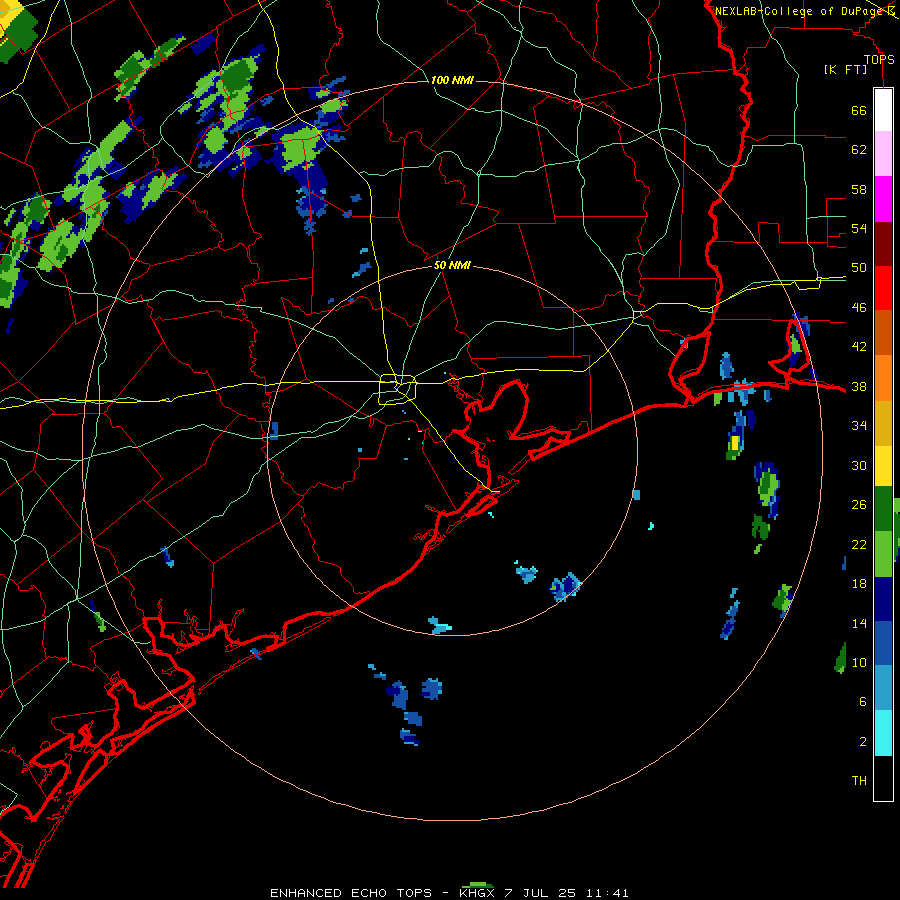Pick the cyan legend swatch near 2
Screen dimensions: 900x900
[883, 733]
